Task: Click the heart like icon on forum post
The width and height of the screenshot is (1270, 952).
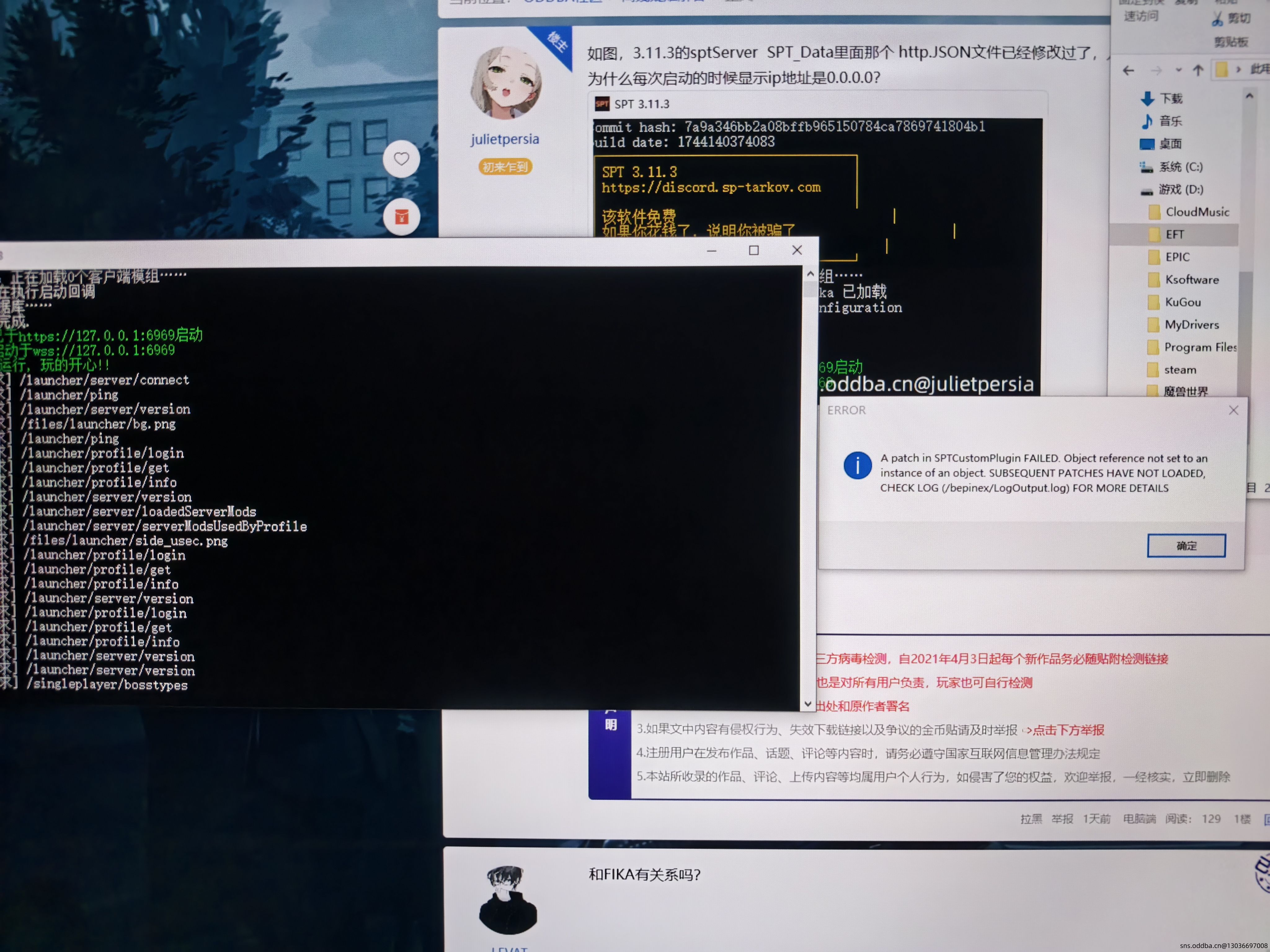Action: (x=401, y=159)
